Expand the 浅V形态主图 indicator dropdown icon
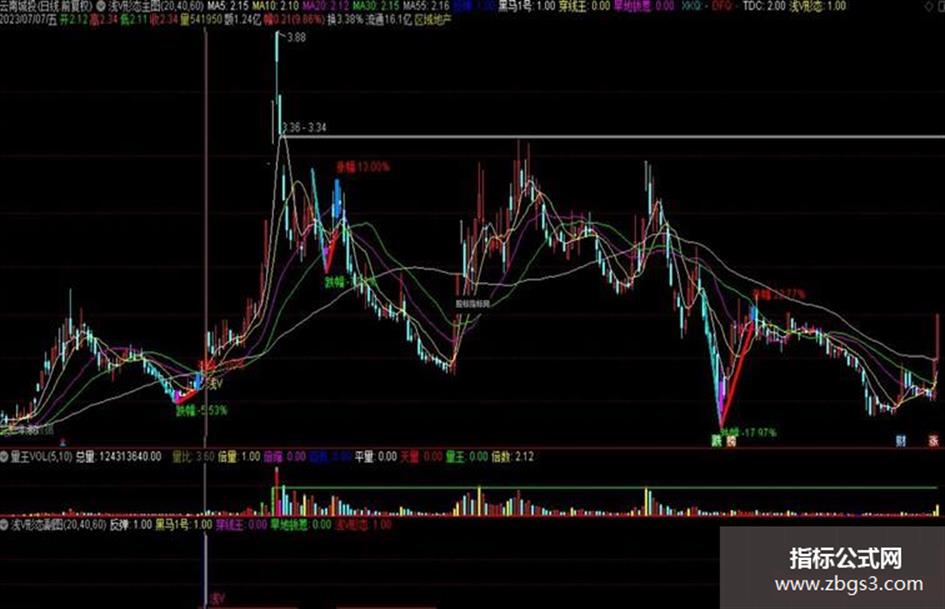 [x=101, y=6]
